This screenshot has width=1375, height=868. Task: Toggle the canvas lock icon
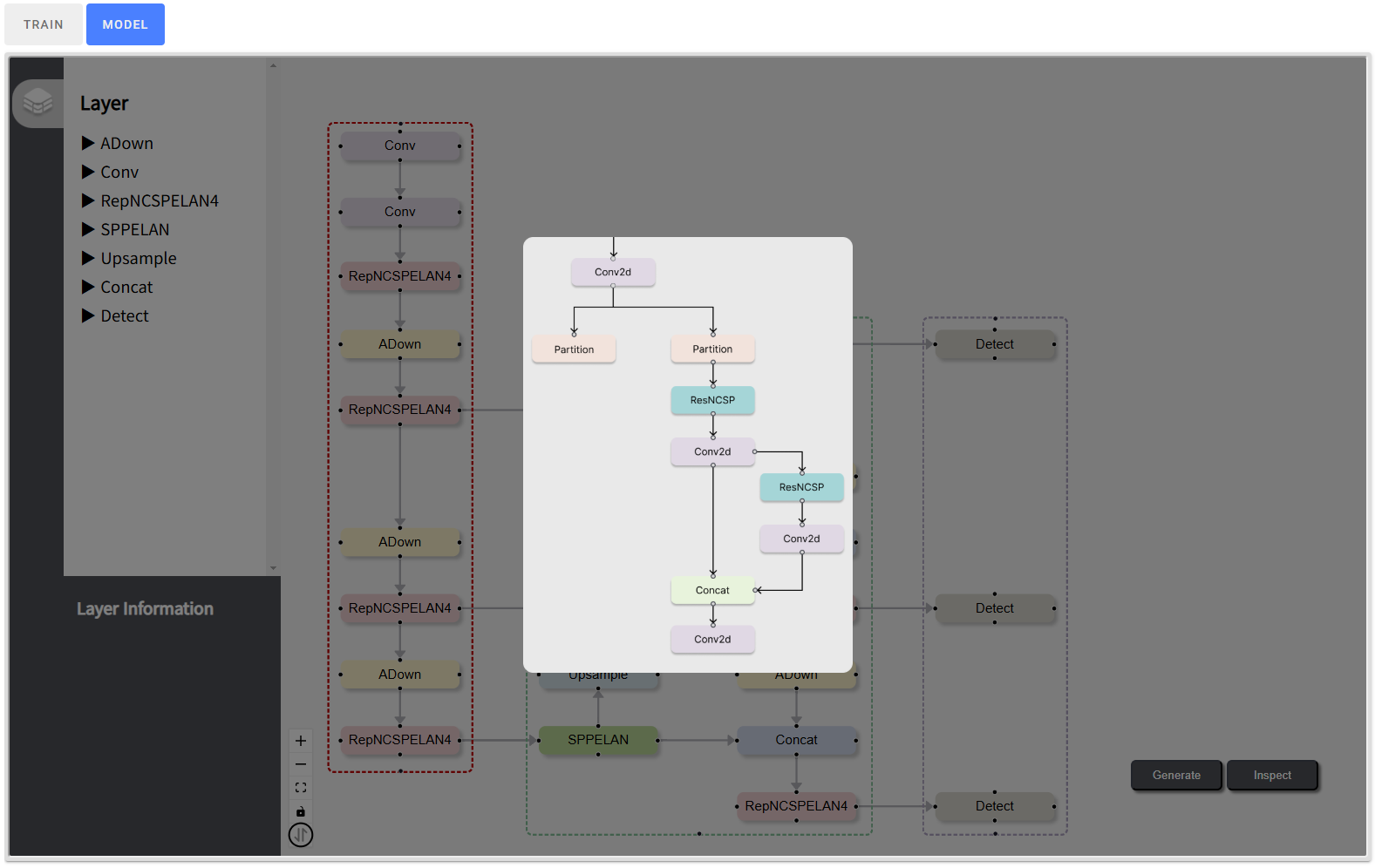301,811
